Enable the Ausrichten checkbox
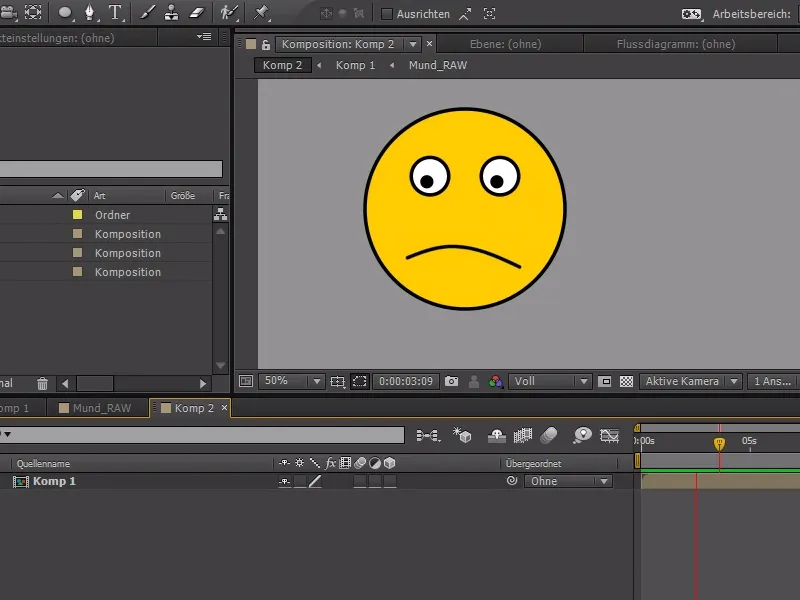 click(x=387, y=14)
